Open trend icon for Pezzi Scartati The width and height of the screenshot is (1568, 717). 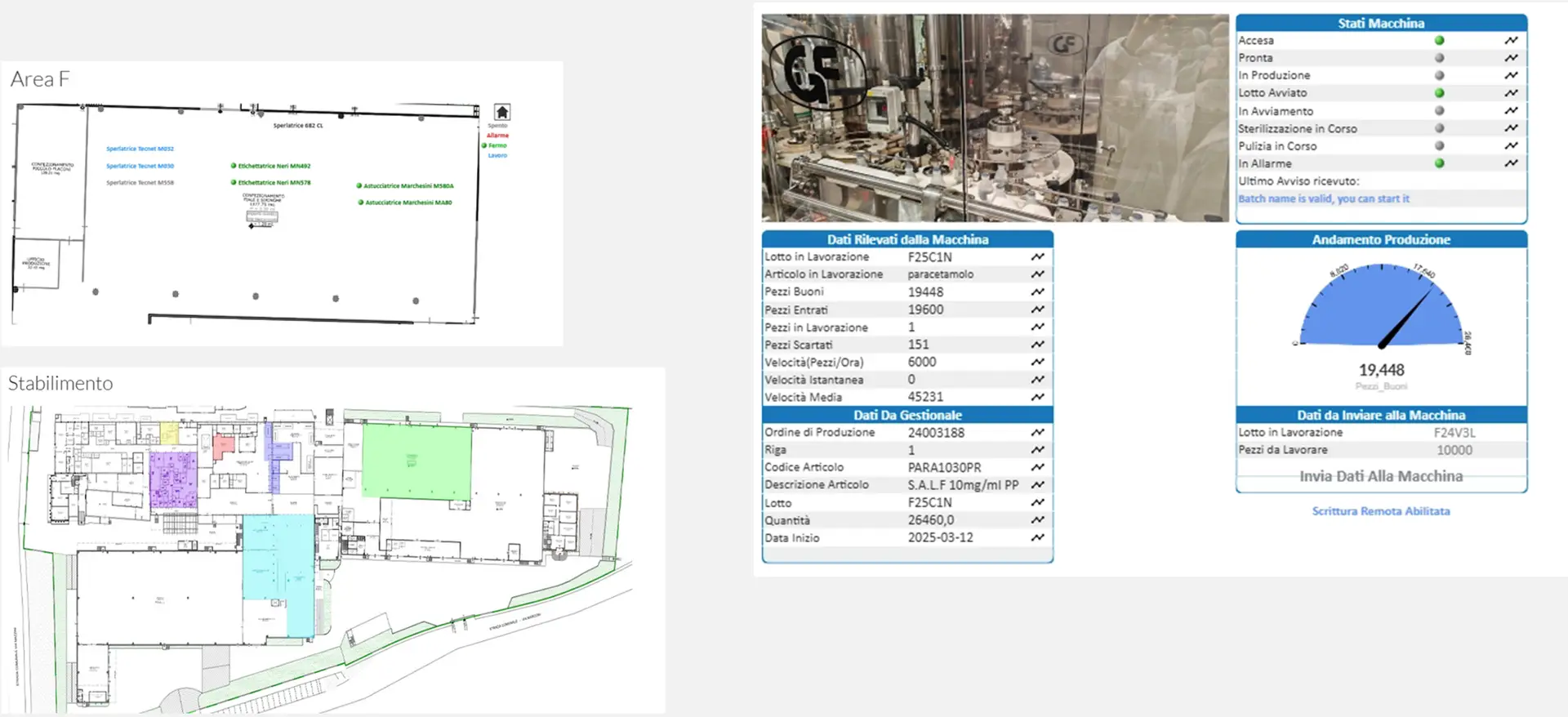coord(1037,345)
